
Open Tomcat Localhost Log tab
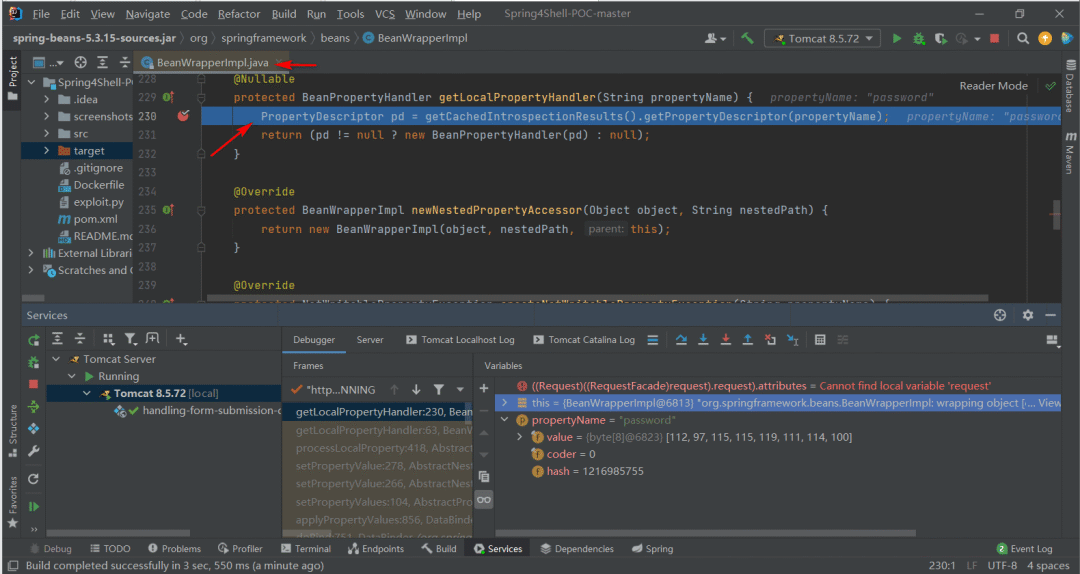click(x=460, y=340)
